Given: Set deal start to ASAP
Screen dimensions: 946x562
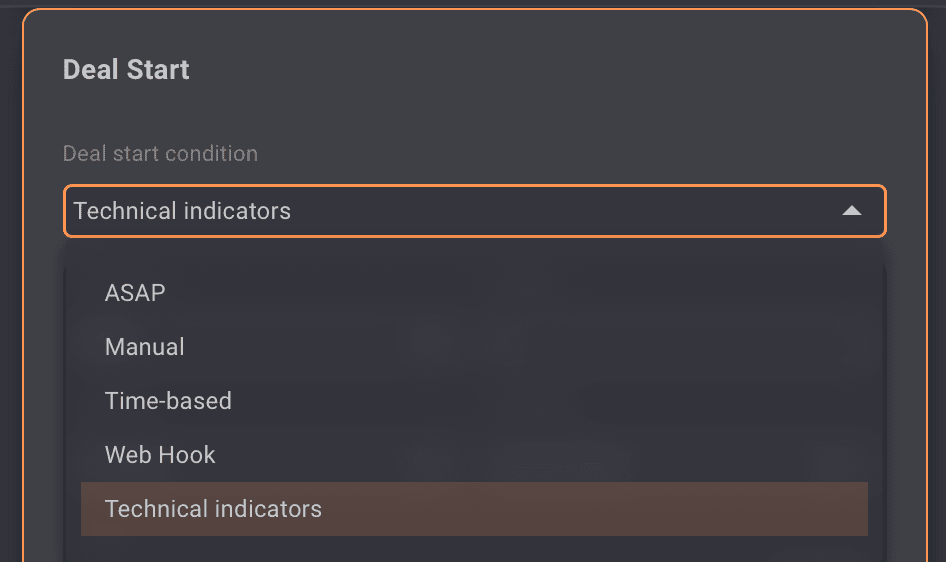Looking at the screenshot, I should point(135,293).
